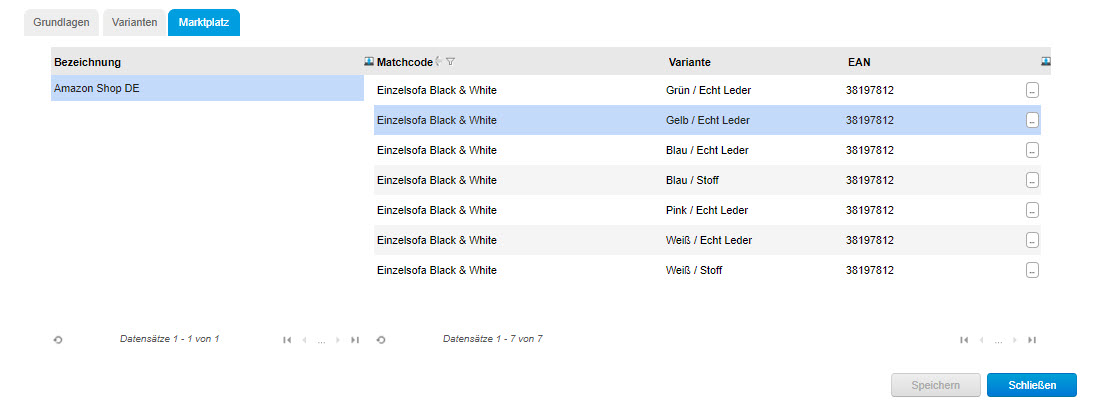Screen dimensions: 1096x403
Task: Go to first page in Bezeichnung list pager
Action: pyautogui.click(x=287, y=340)
